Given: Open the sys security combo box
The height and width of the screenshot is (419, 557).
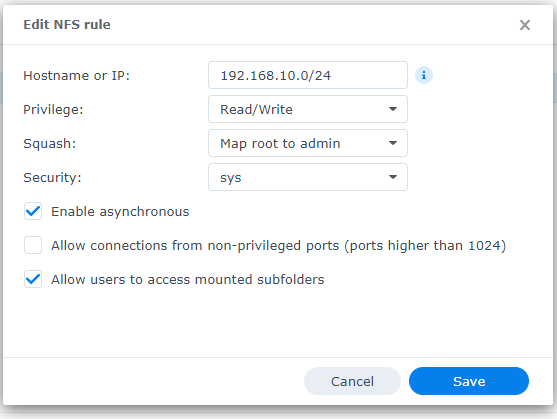Looking at the screenshot, I should [x=308, y=177].
